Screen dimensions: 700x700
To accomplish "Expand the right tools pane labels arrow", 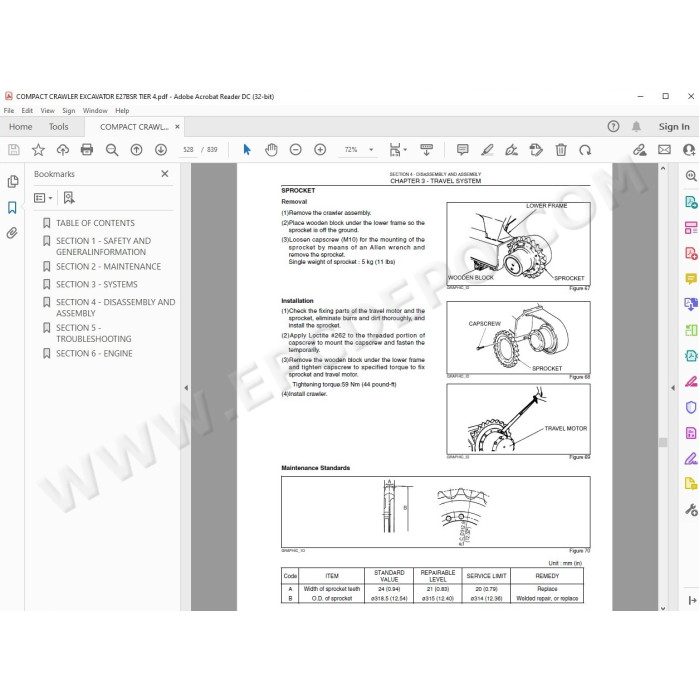I will 692,600.
